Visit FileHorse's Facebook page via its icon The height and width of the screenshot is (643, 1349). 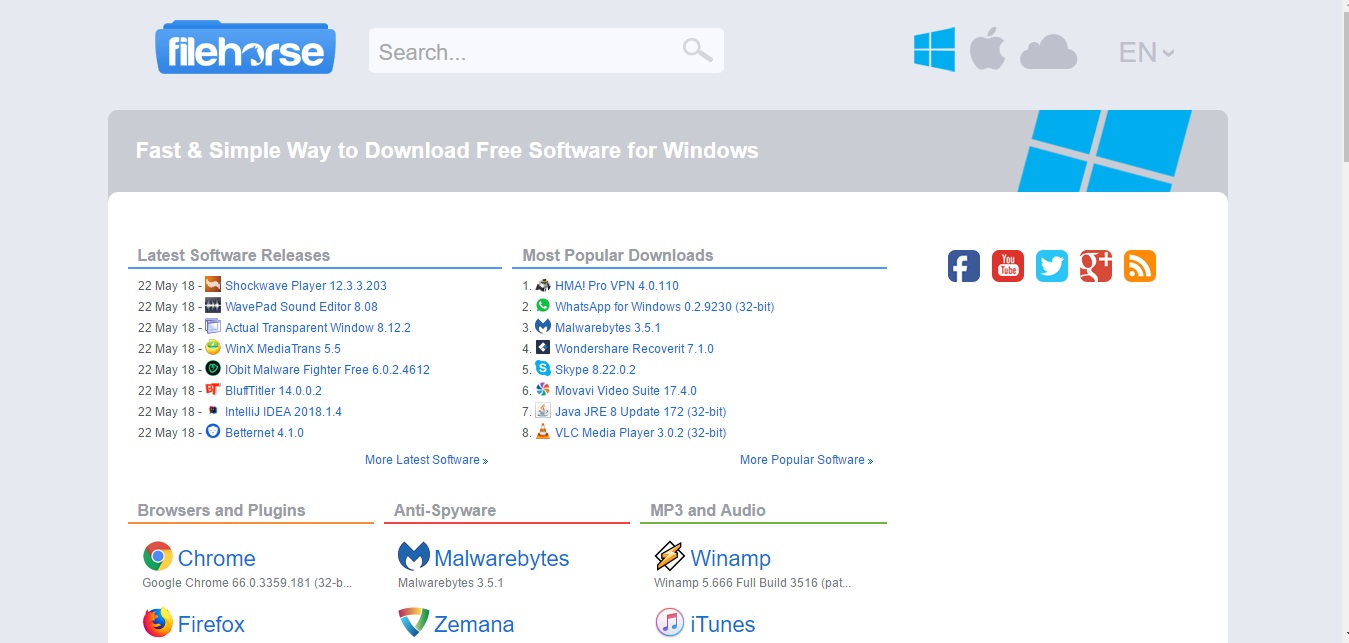(x=962, y=265)
